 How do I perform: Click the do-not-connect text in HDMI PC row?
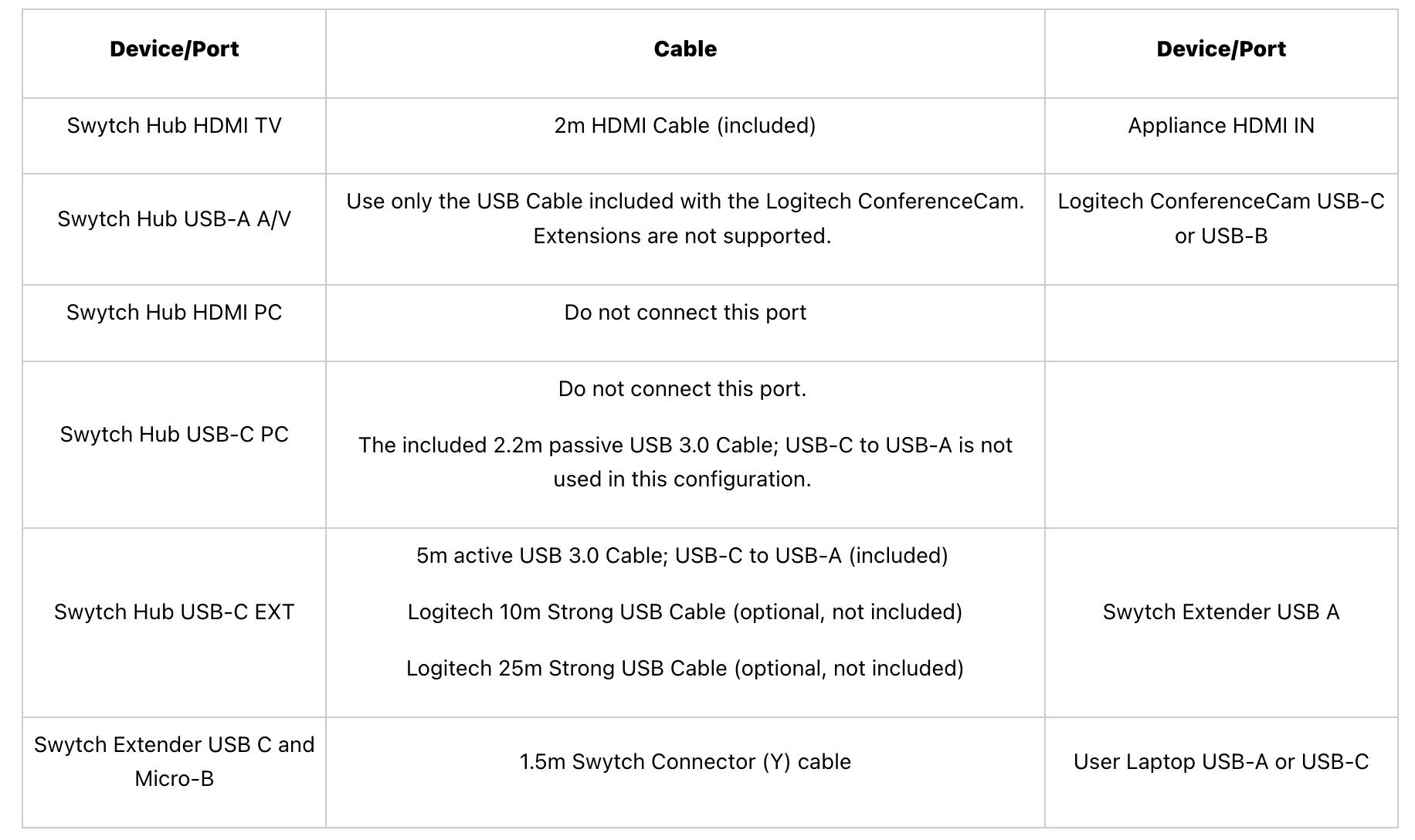[685, 313]
